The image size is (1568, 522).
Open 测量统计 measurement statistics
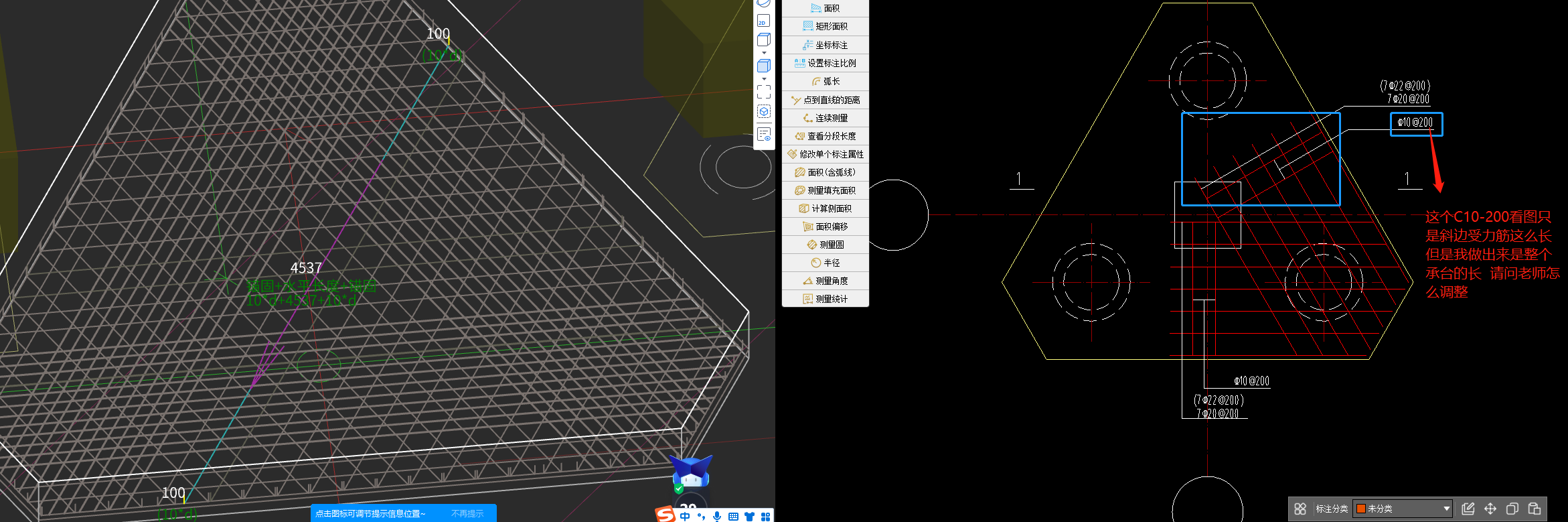pos(825,299)
